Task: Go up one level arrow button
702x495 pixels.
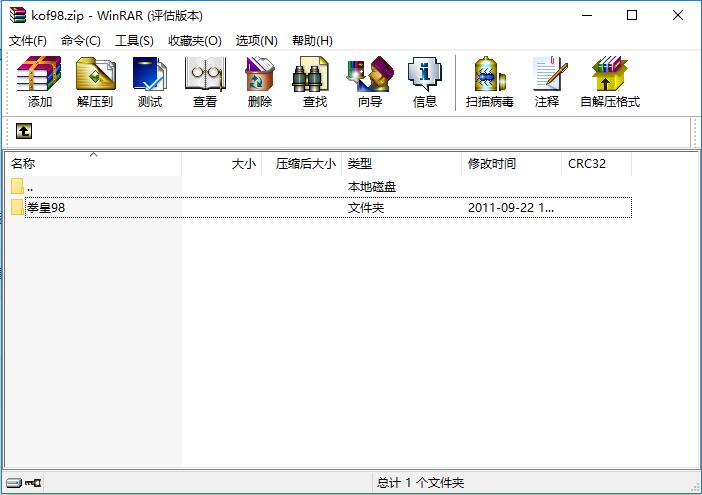Action: 24,131
